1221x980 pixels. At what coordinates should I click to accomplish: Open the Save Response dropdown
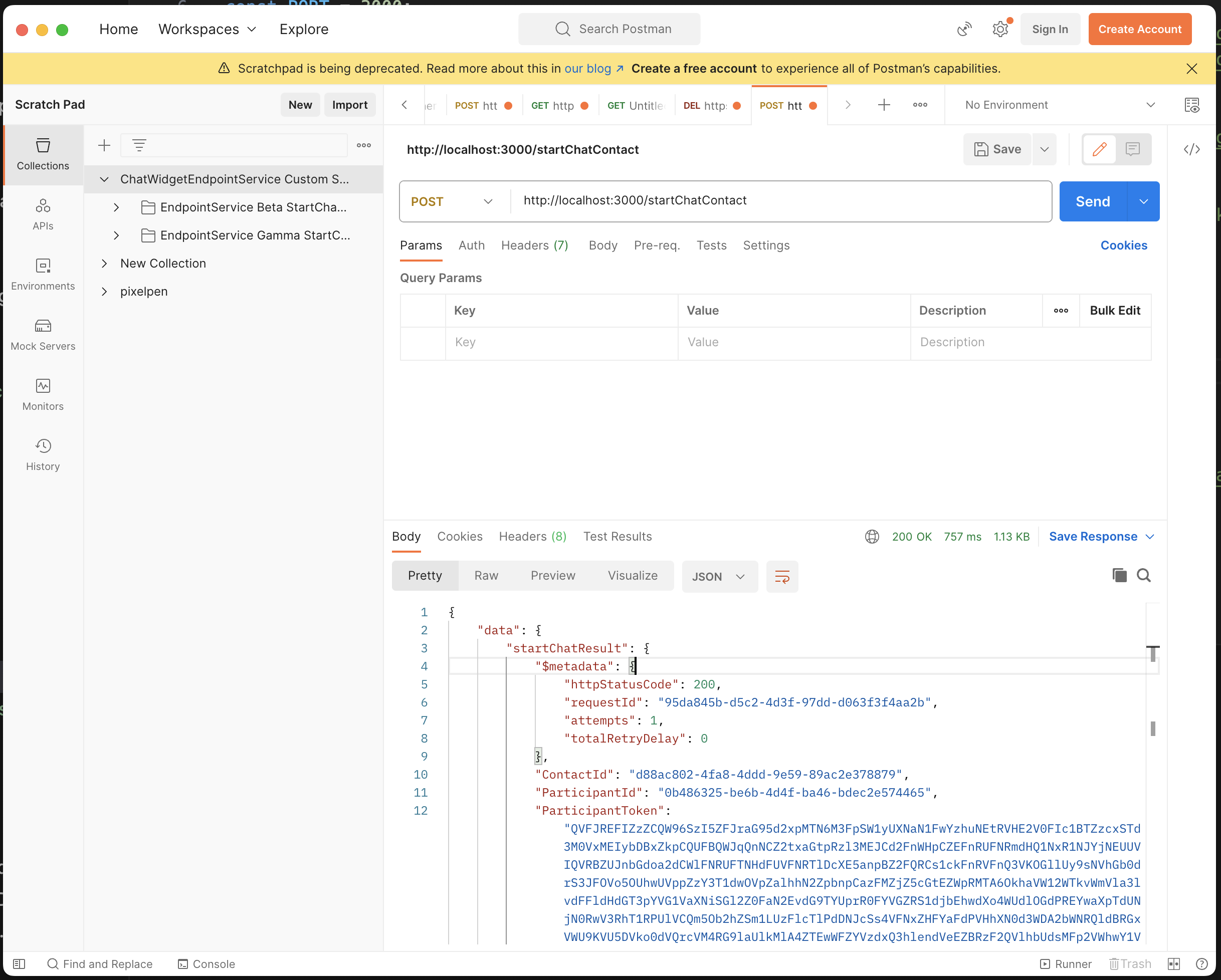pyautogui.click(x=1102, y=536)
